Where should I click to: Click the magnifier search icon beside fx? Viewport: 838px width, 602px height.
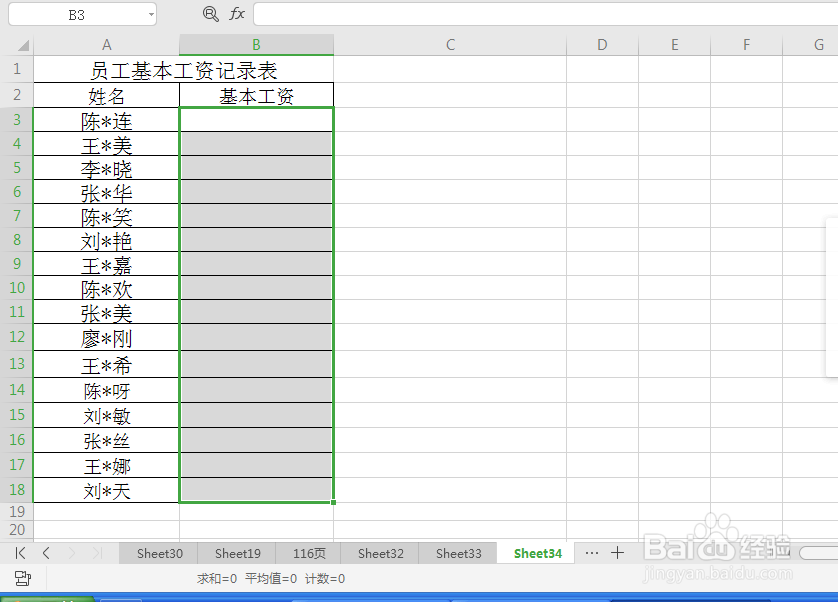[x=210, y=14]
